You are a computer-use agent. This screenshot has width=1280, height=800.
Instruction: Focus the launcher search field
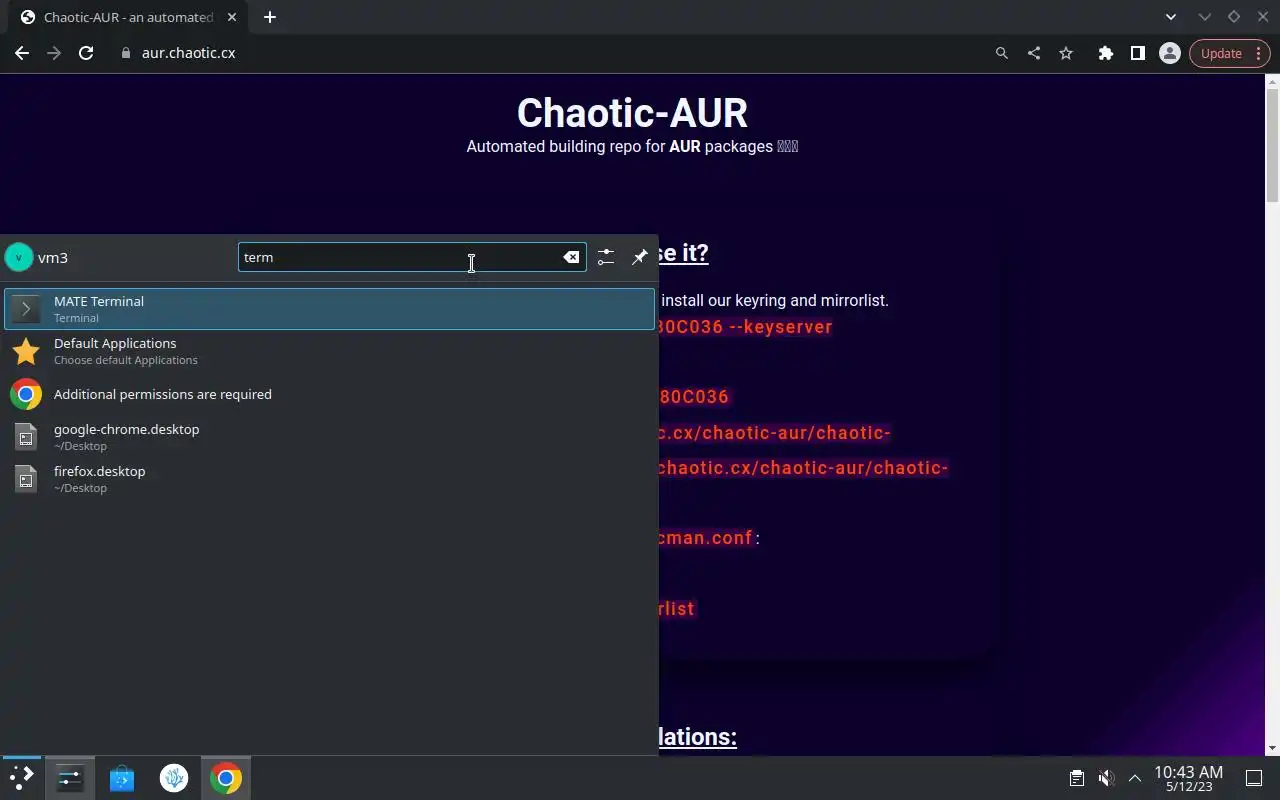pyautogui.click(x=412, y=257)
